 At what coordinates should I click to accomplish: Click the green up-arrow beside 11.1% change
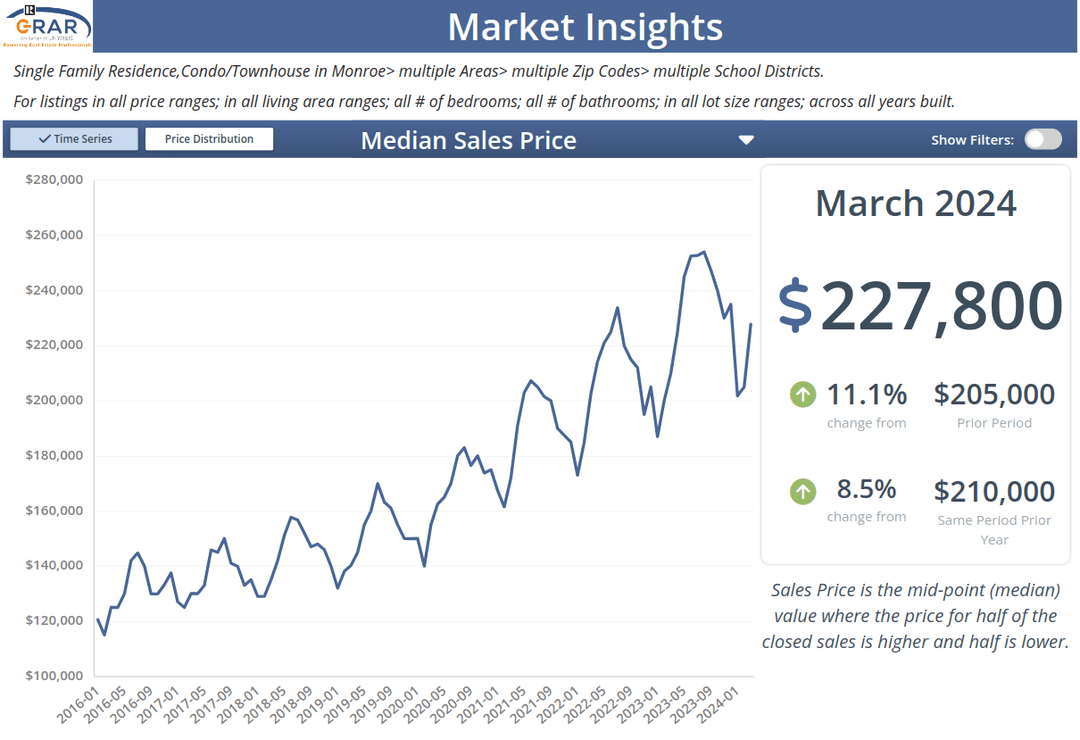pyautogui.click(x=803, y=394)
